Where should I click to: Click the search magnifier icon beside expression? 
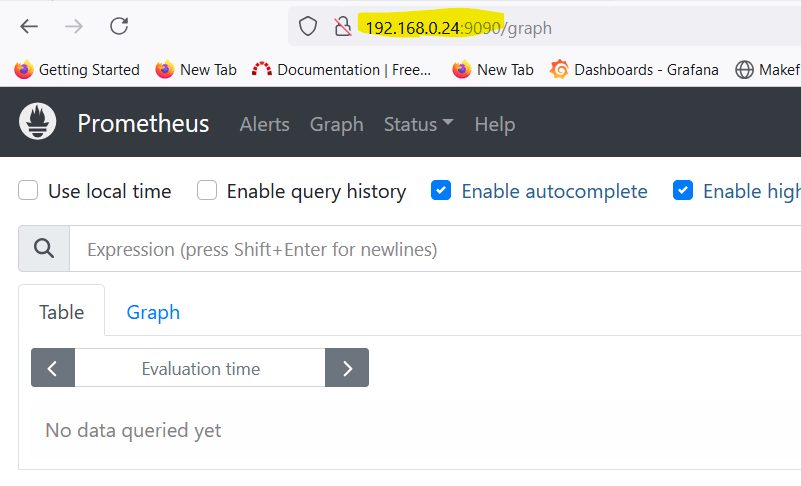[44, 249]
